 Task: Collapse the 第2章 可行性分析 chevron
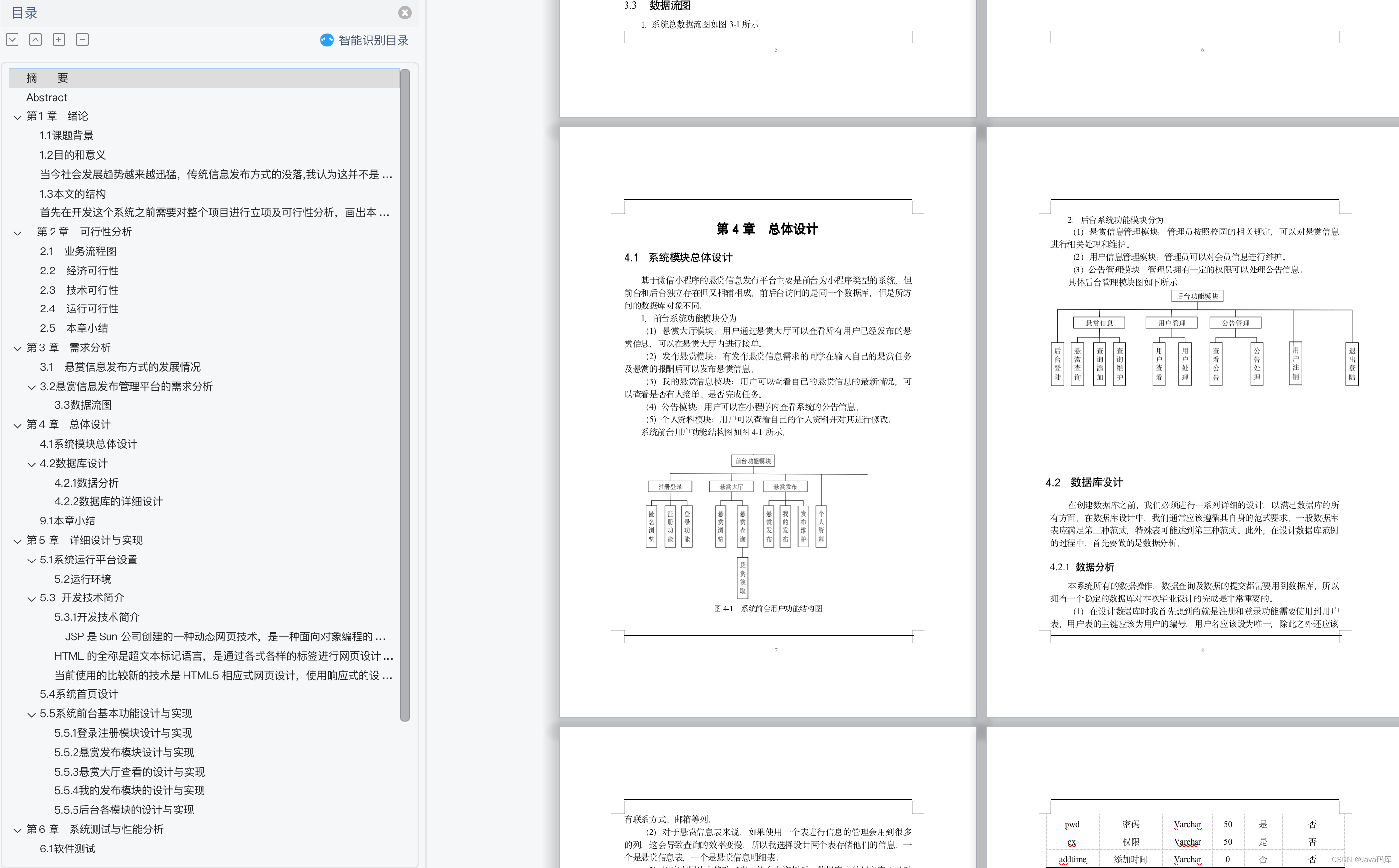[x=17, y=233]
